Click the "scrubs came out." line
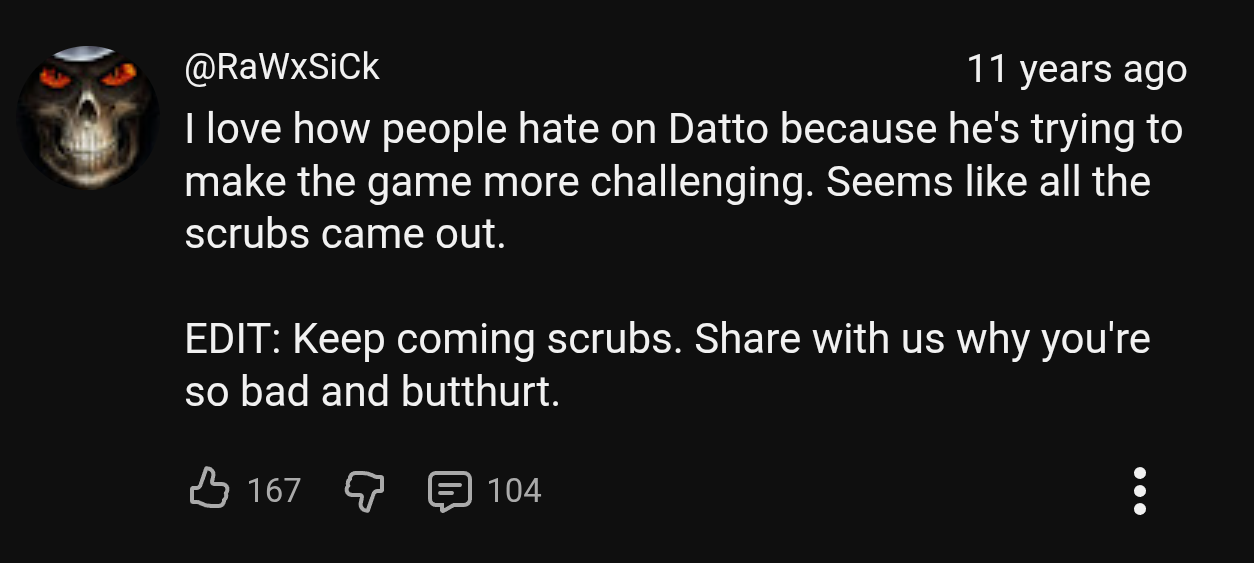The image size is (1254, 563). [345, 234]
